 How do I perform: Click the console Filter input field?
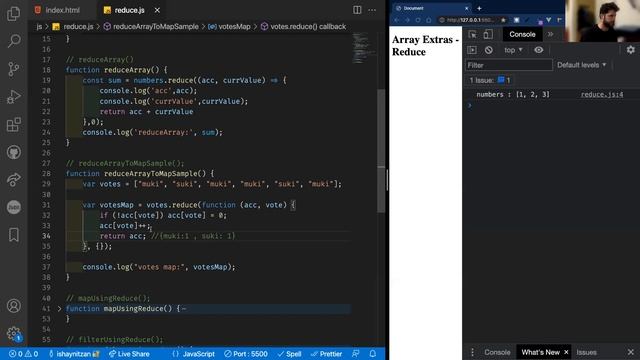click(x=509, y=65)
